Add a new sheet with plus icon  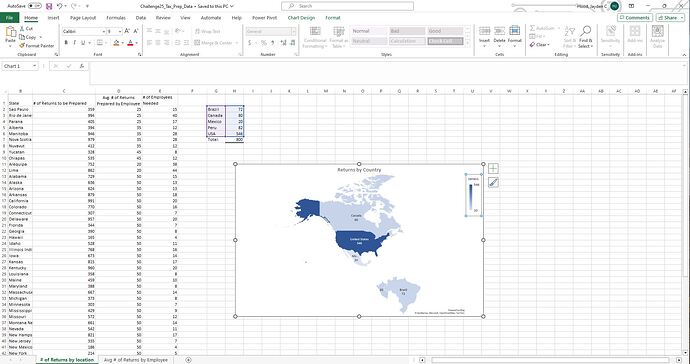click(x=188, y=360)
